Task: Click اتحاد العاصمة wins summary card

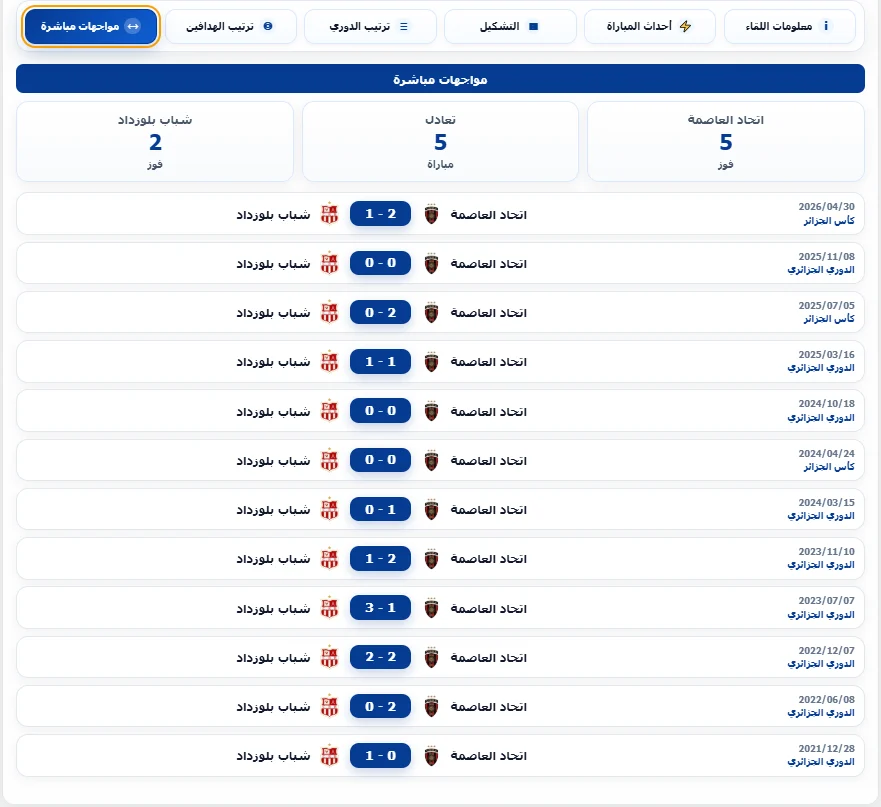Action: pos(725,142)
